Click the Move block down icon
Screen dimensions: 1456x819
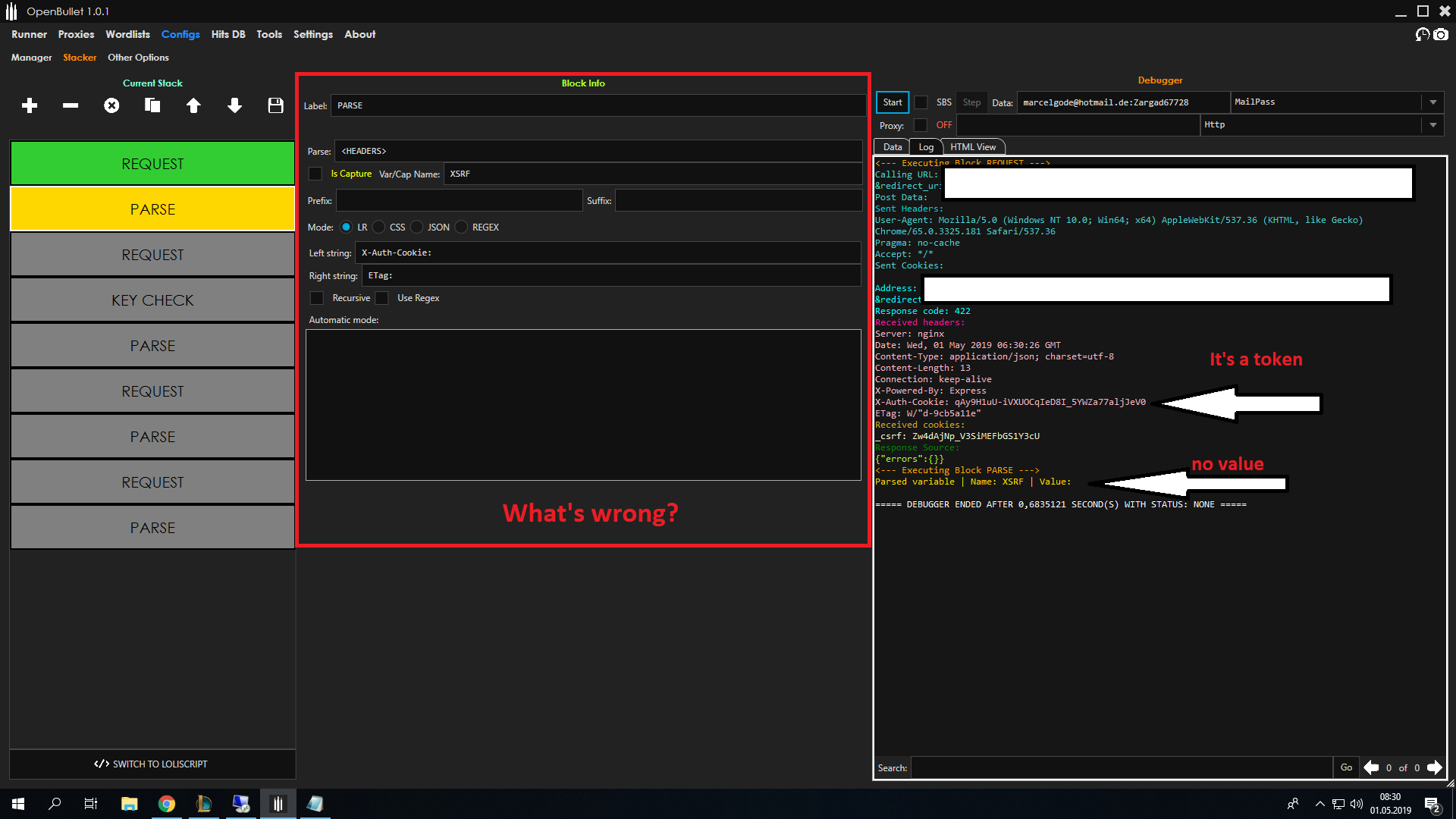tap(235, 105)
